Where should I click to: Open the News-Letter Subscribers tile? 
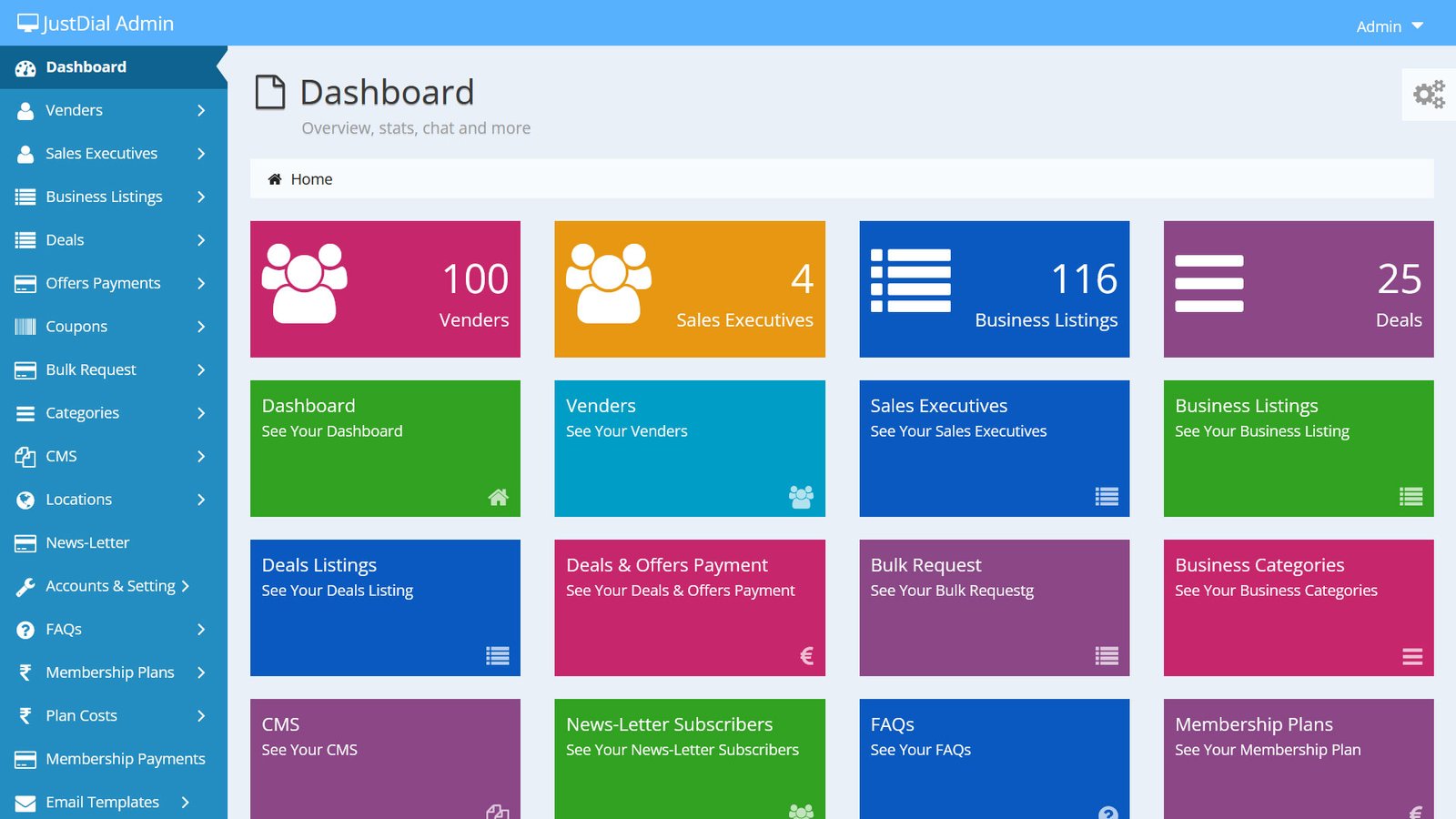pyautogui.click(x=690, y=759)
